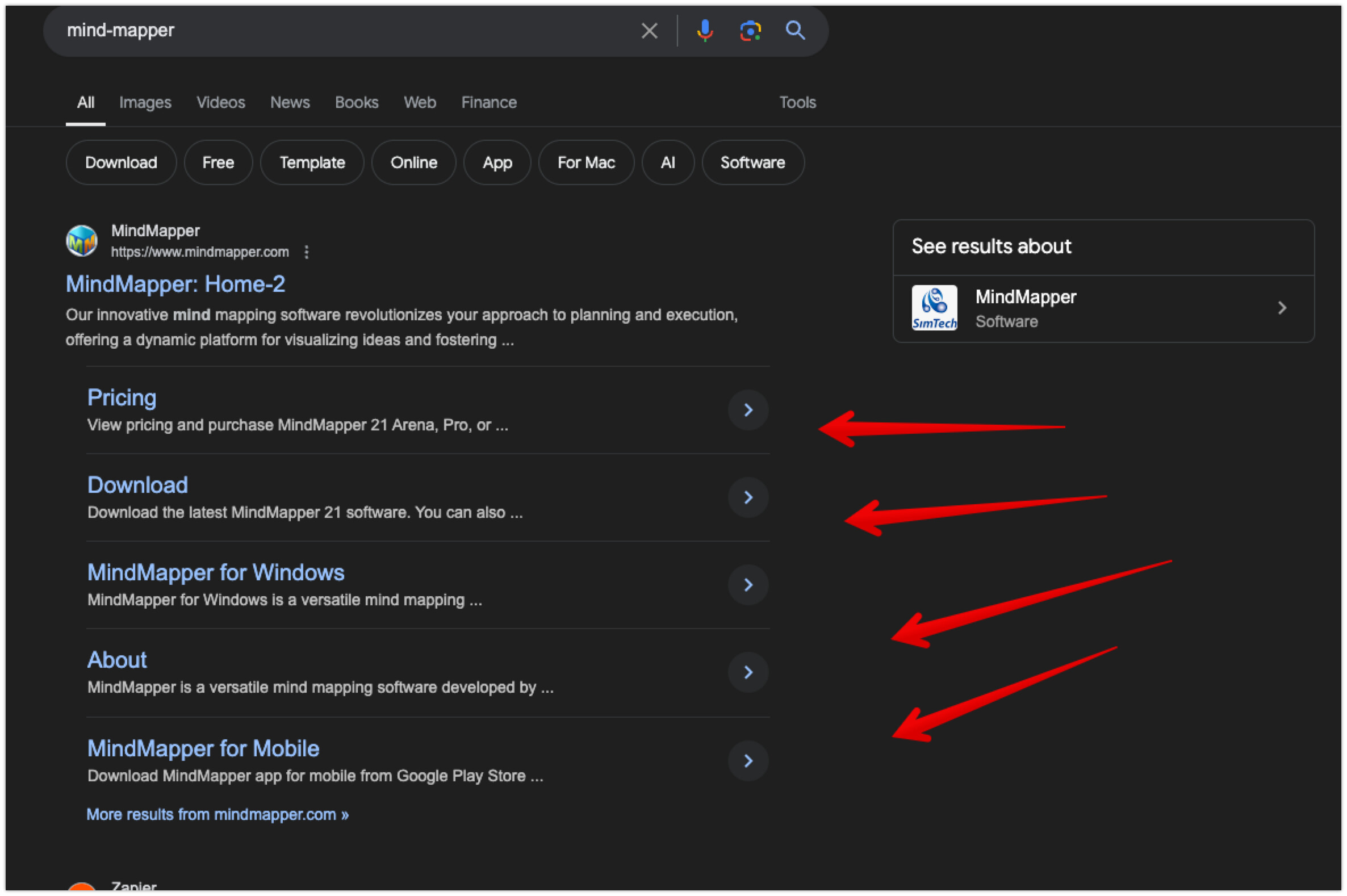Viewport: 1347px width, 896px height.
Task: Switch to the News tab
Action: point(290,102)
